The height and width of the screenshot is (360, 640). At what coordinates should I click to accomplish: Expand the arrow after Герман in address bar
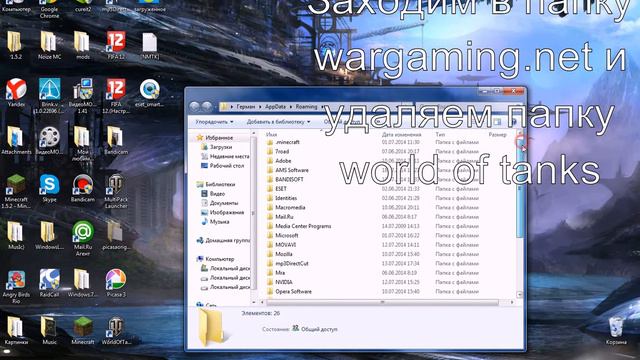260,107
